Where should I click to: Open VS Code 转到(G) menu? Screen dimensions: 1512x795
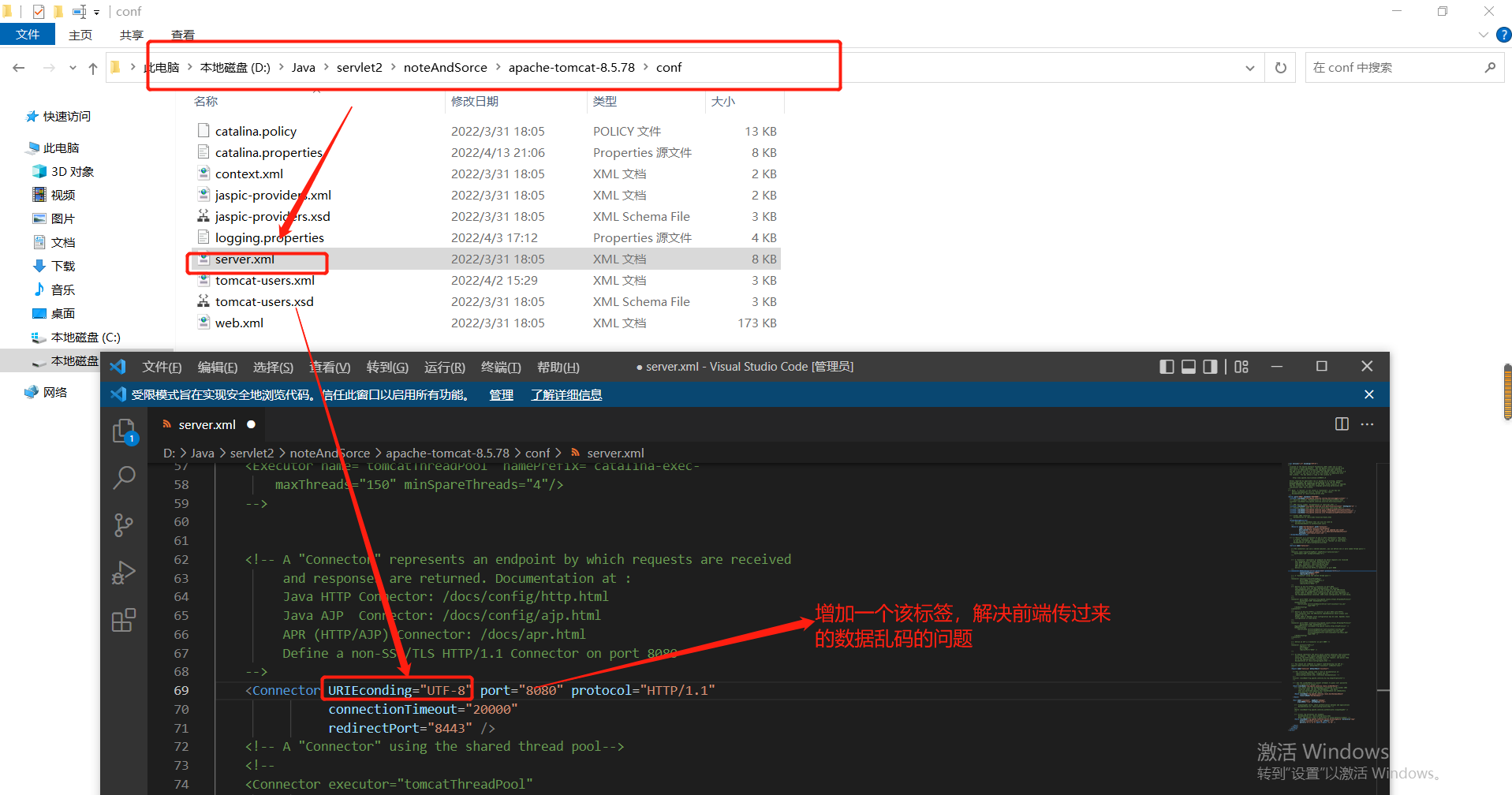click(387, 367)
